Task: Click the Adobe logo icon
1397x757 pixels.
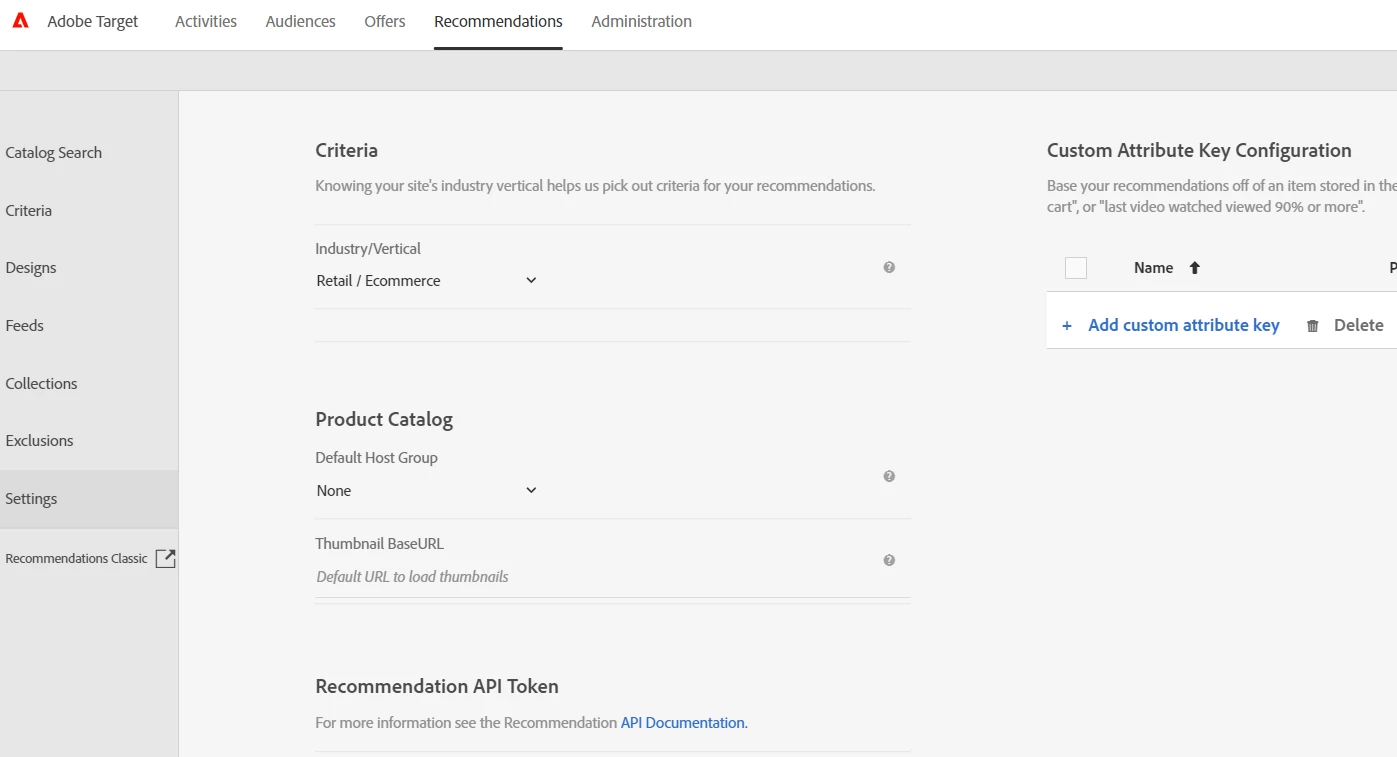Action: pyautogui.click(x=20, y=21)
